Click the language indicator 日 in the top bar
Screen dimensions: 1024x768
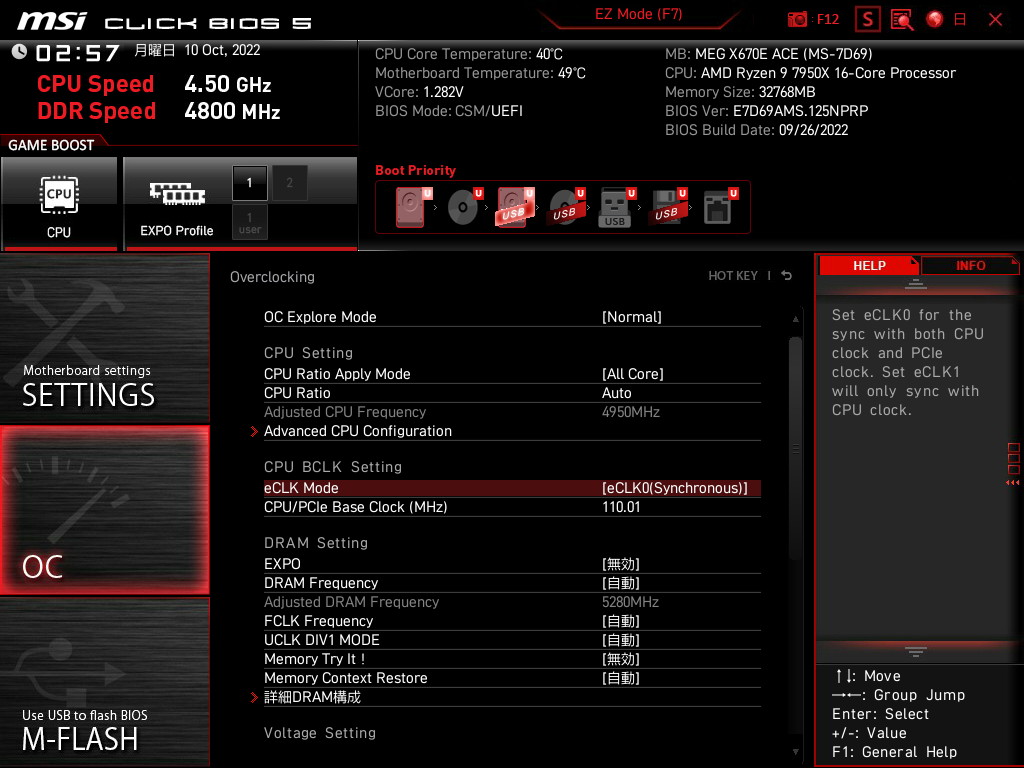click(960, 19)
